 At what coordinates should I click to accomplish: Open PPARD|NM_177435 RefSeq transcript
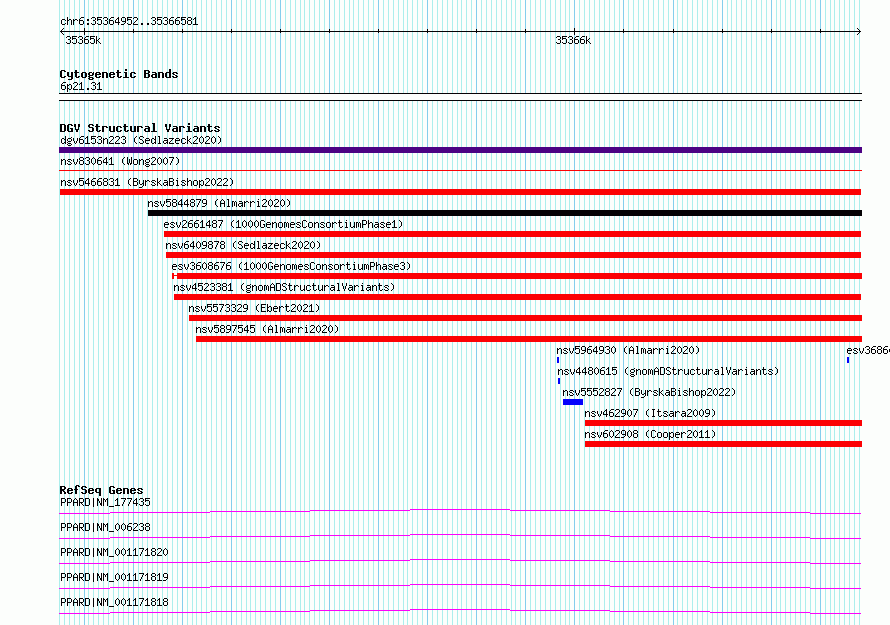click(x=106, y=502)
